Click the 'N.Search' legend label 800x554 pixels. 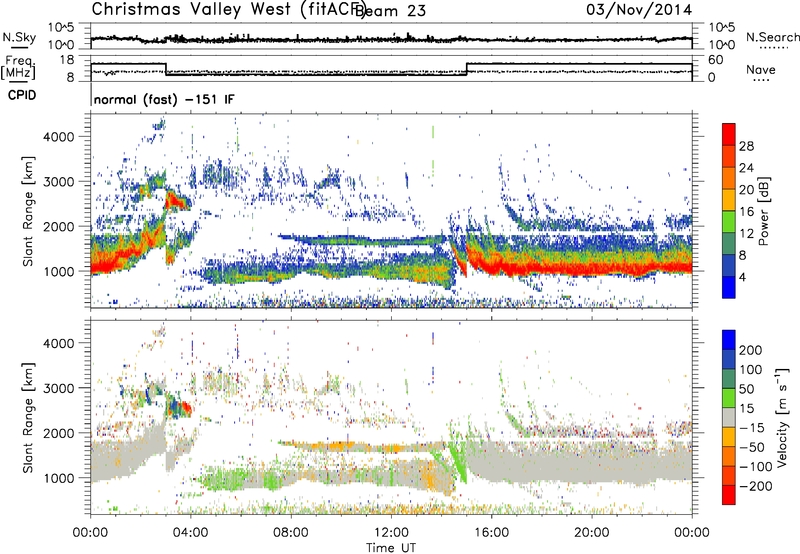pyautogui.click(x=772, y=37)
